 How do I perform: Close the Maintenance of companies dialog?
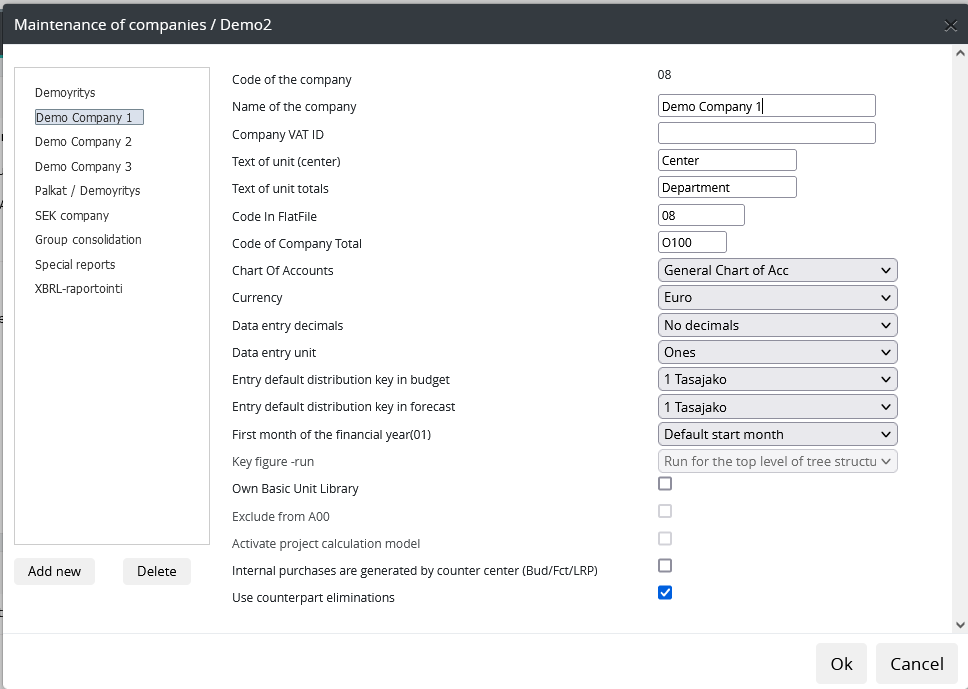click(x=950, y=25)
